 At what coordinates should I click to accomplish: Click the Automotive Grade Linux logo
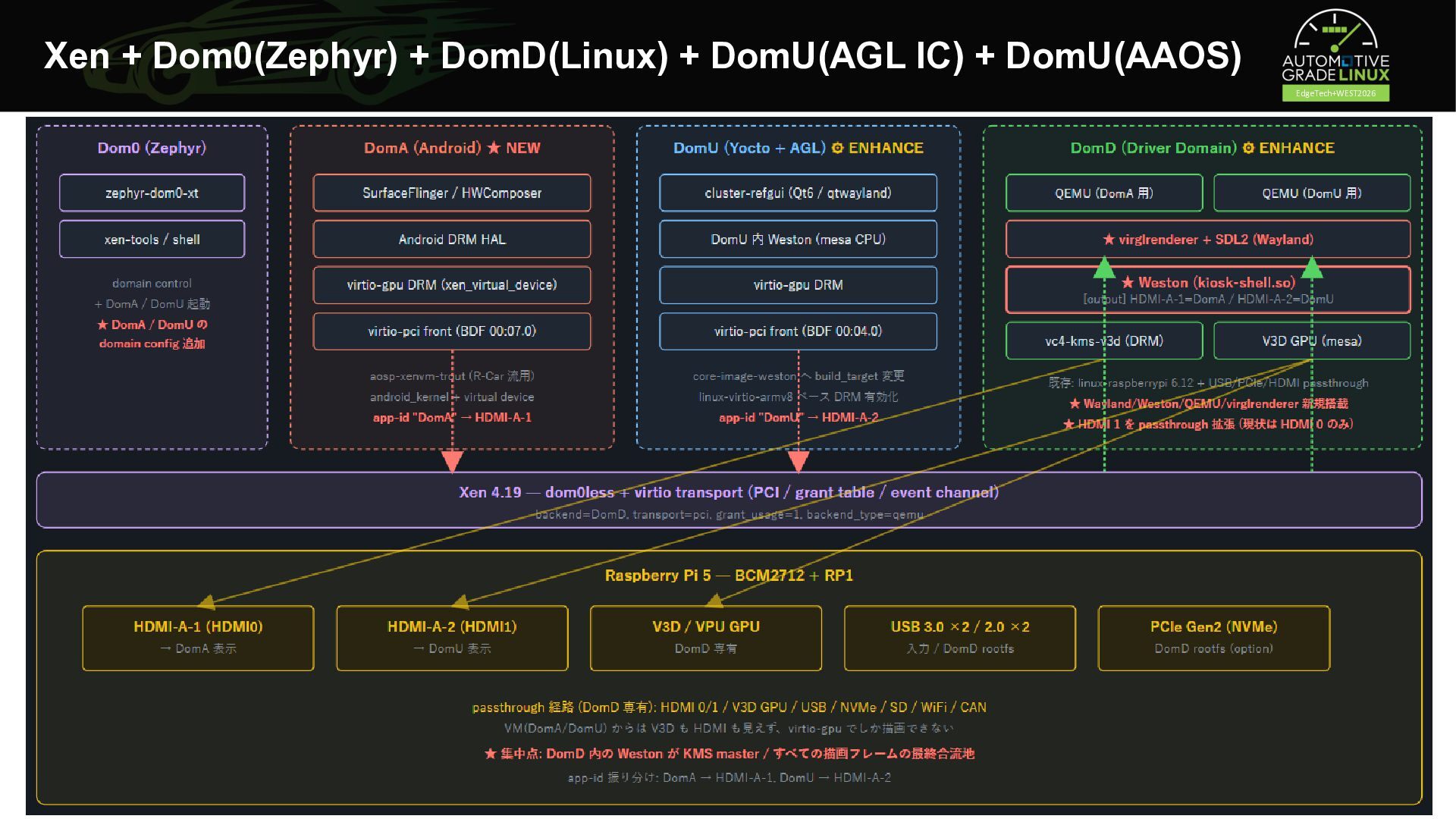(1335, 55)
